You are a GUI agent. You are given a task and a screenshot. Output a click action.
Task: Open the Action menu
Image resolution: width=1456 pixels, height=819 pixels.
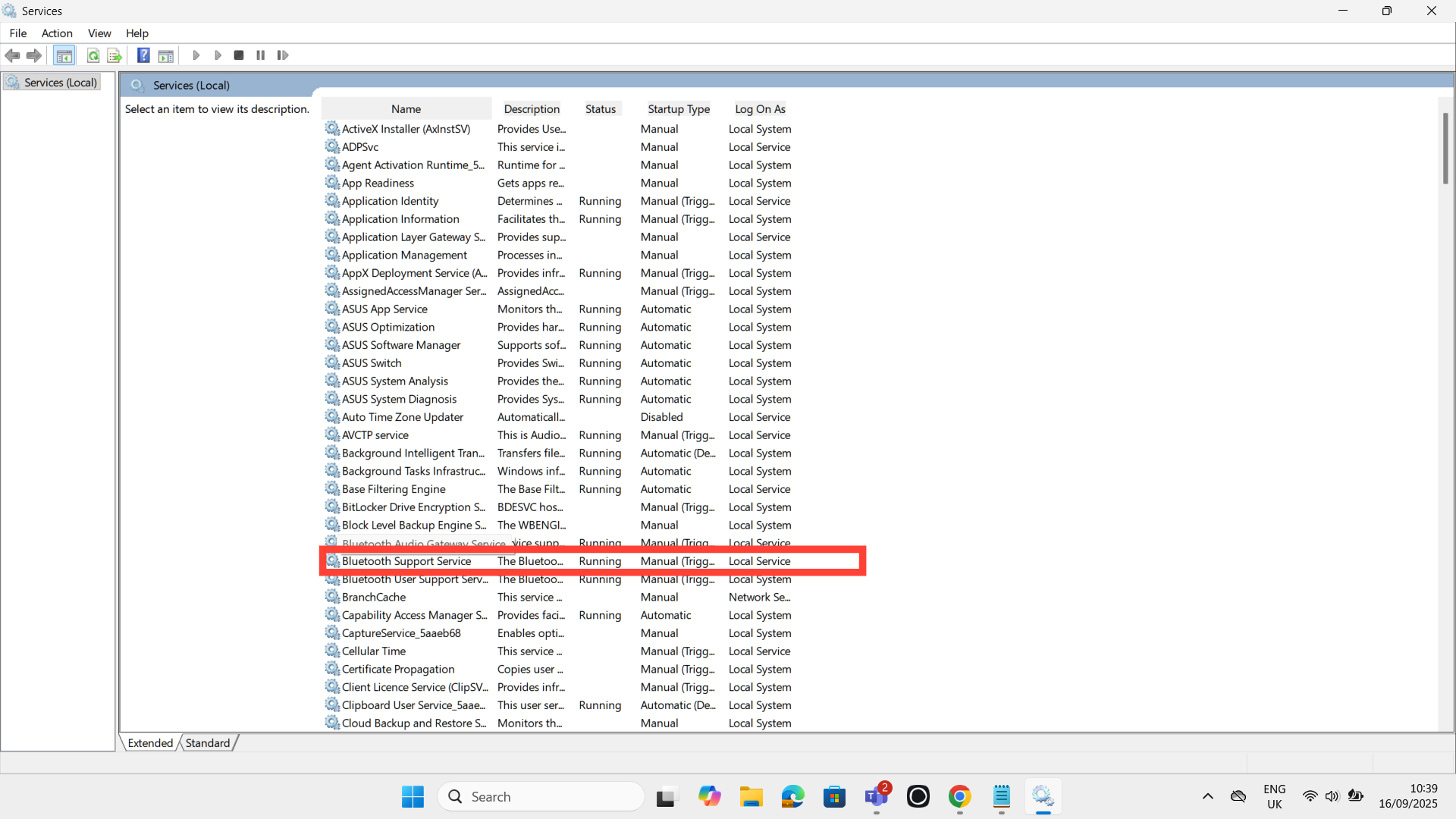[57, 33]
